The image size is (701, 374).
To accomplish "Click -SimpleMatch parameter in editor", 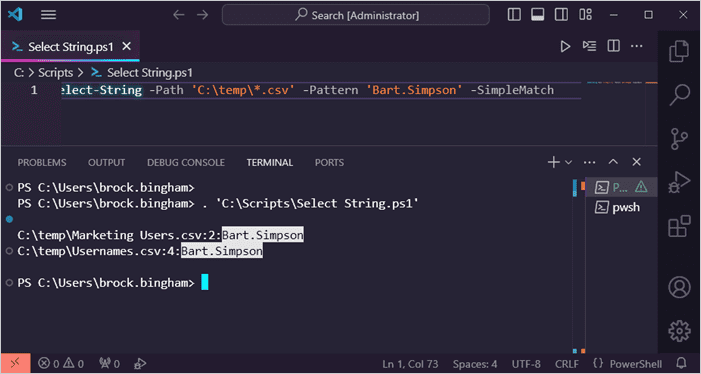I will point(512,90).
